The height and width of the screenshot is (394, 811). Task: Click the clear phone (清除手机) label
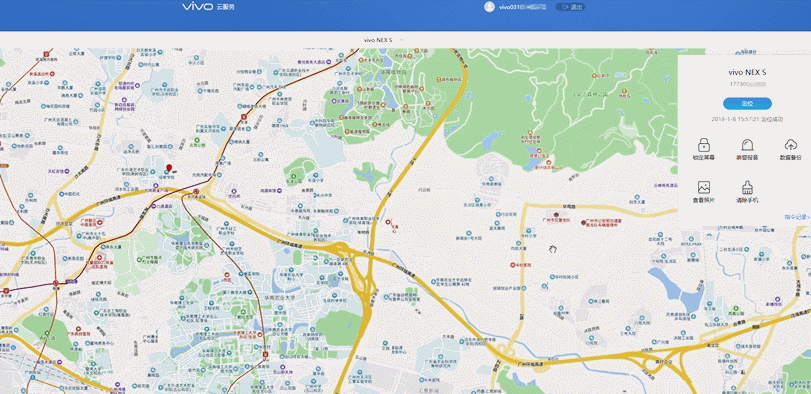click(x=747, y=200)
